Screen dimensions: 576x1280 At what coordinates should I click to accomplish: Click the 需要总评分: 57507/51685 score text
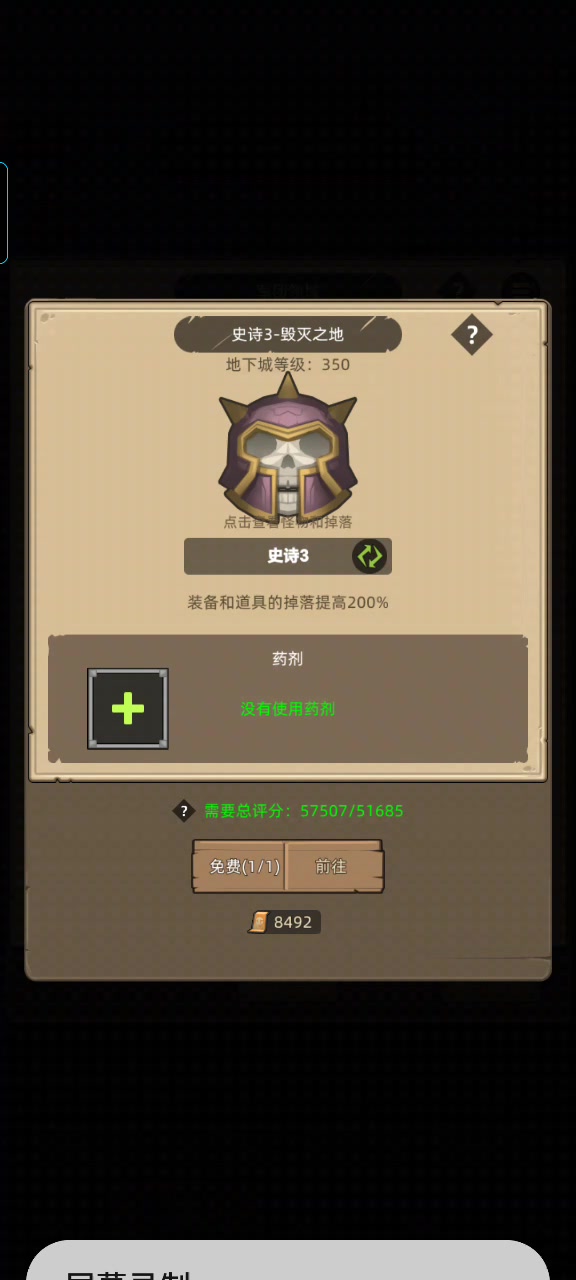point(304,811)
